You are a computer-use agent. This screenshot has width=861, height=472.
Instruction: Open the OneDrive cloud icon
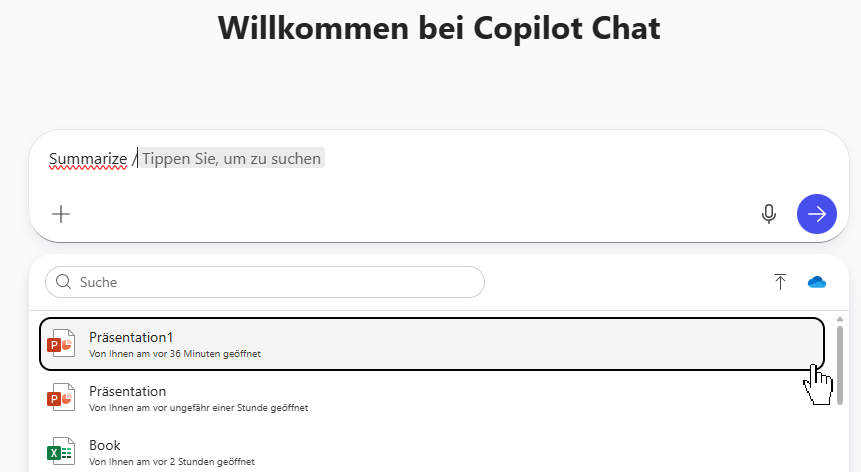tap(817, 282)
